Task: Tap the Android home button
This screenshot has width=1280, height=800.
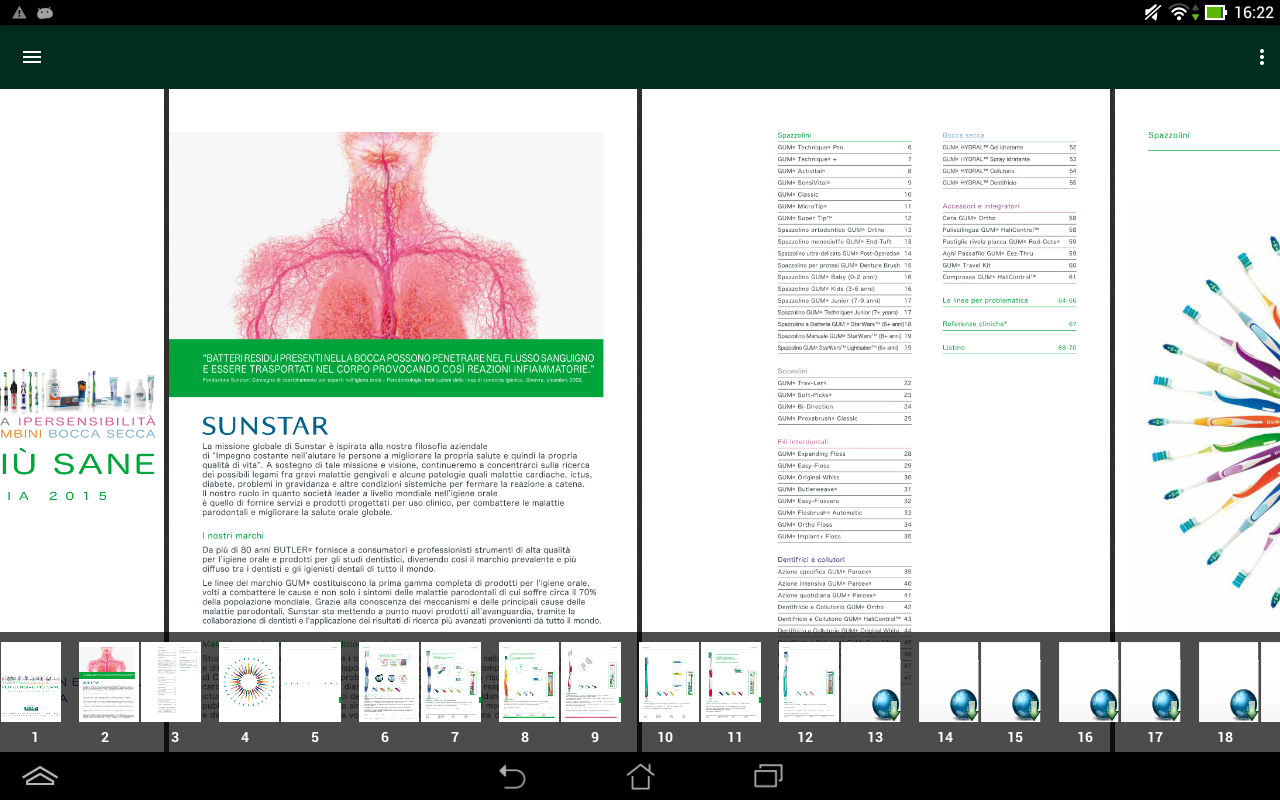Action: coord(640,776)
